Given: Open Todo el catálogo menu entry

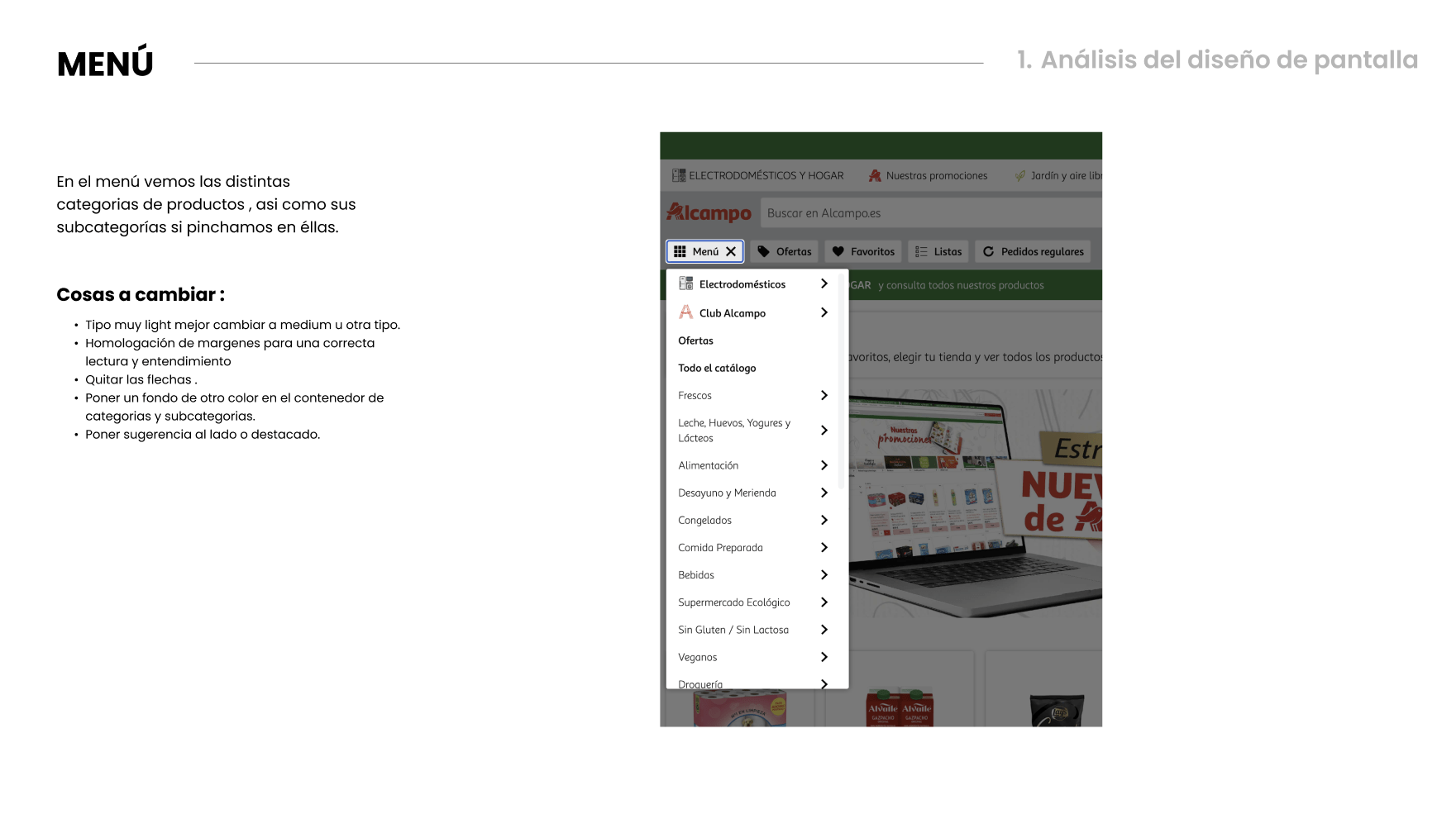Looking at the screenshot, I should [717, 369].
